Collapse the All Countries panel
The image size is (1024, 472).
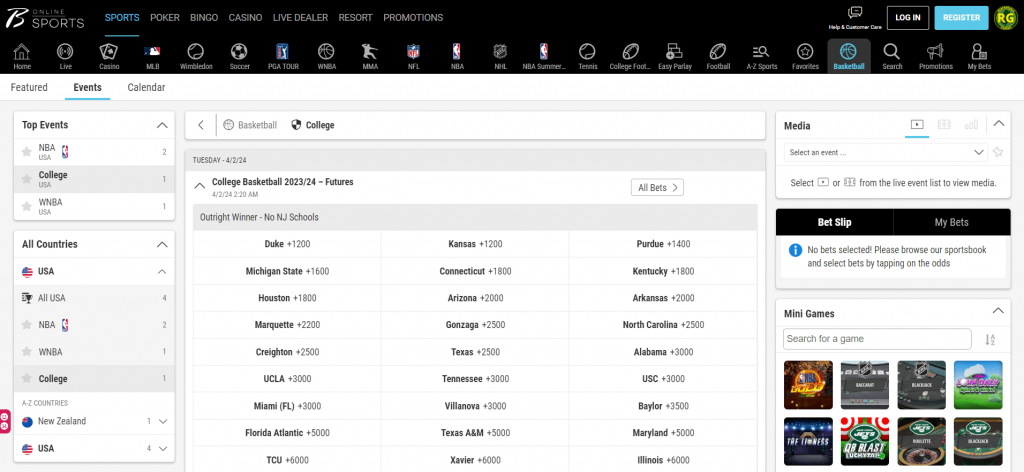click(162, 244)
